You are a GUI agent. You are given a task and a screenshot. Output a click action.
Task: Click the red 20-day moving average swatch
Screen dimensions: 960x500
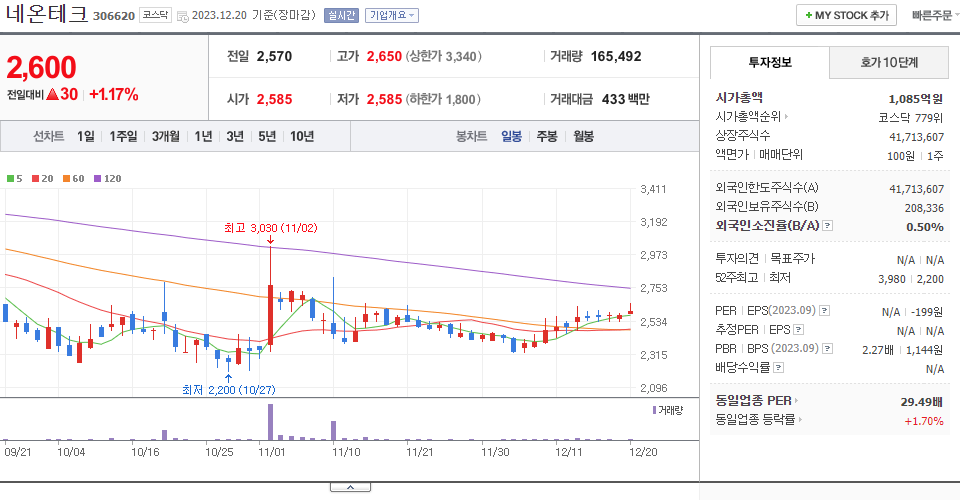click(36, 179)
